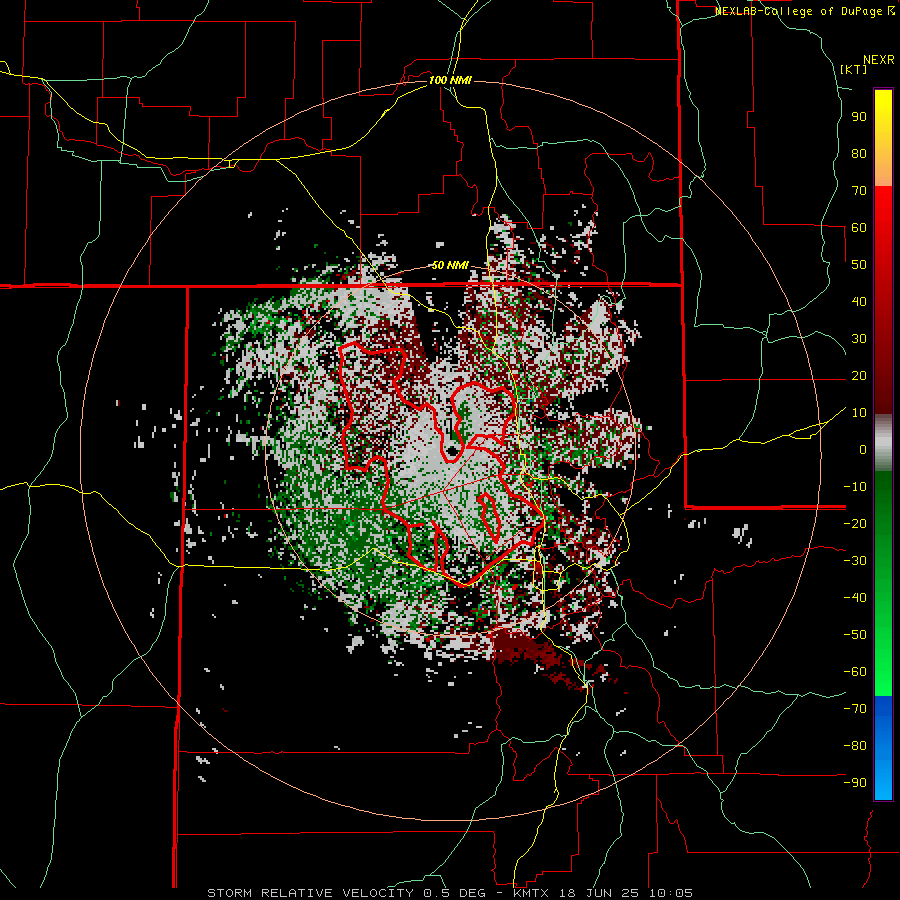Viewport: 900px width, 900px height.
Task: Click the '-50' value on the velocity scale
Action: tap(855, 635)
